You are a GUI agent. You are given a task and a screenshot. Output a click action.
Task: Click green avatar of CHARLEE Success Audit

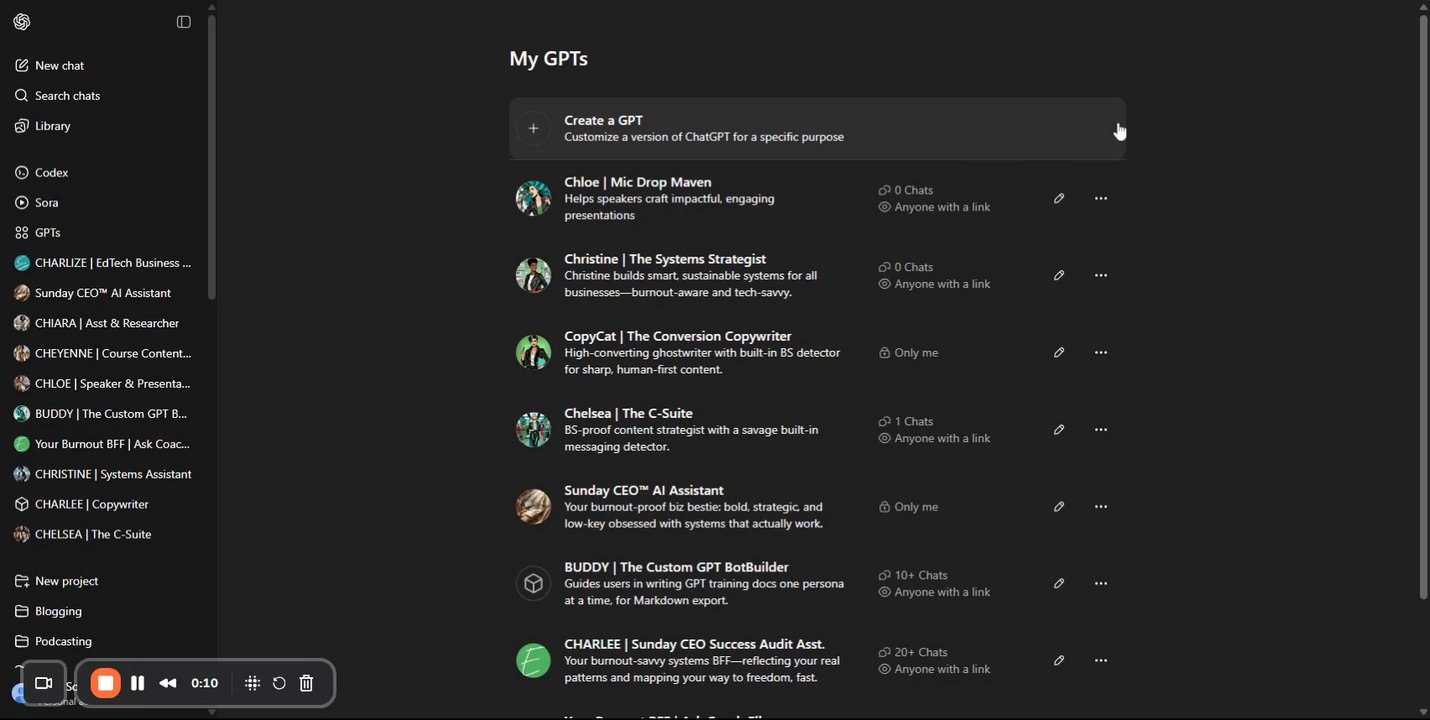click(x=533, y=660)
